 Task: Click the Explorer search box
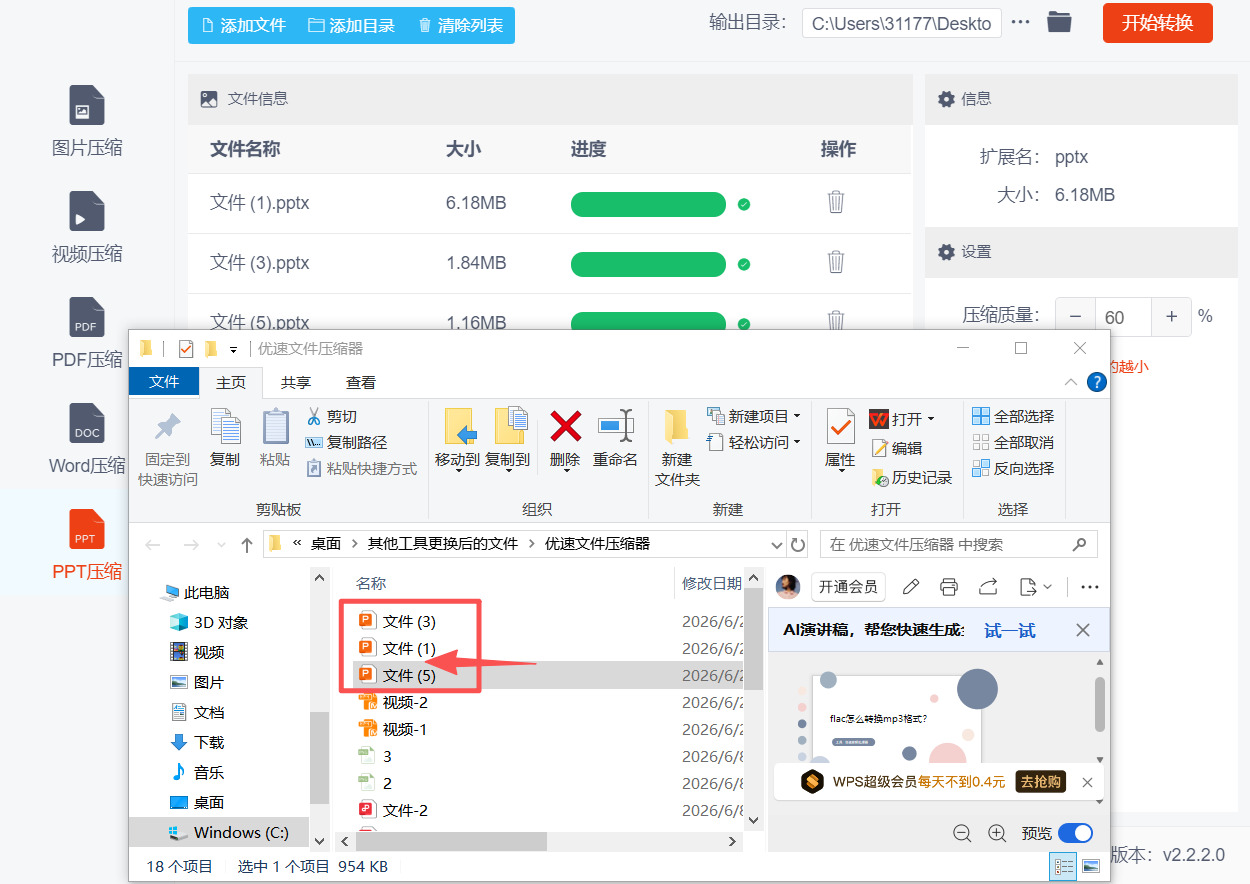click(x=959, y=545)
